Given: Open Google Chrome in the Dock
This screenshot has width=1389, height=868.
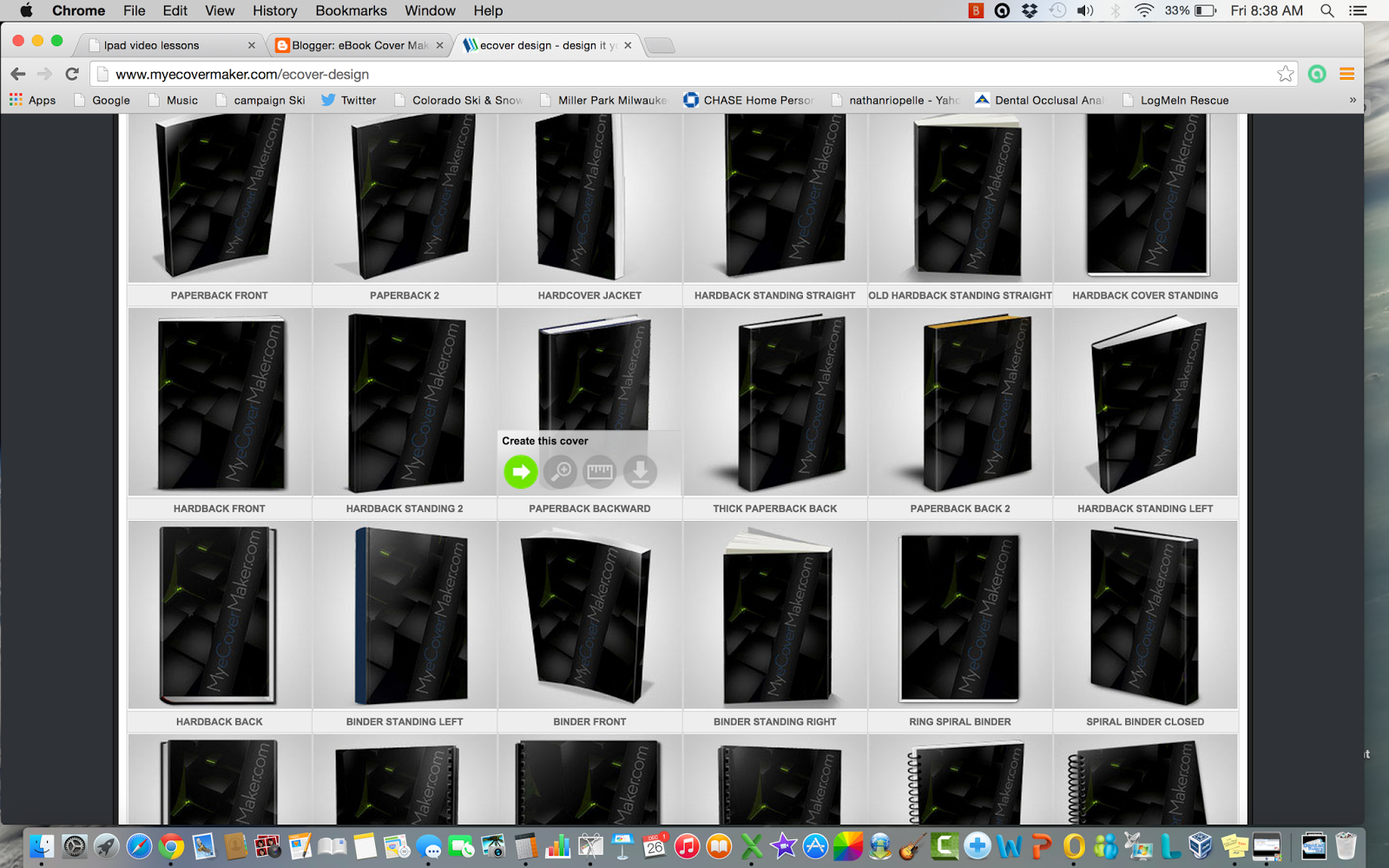Looking at the screenshot, I should pyautogui.click(x=171, y=845).
